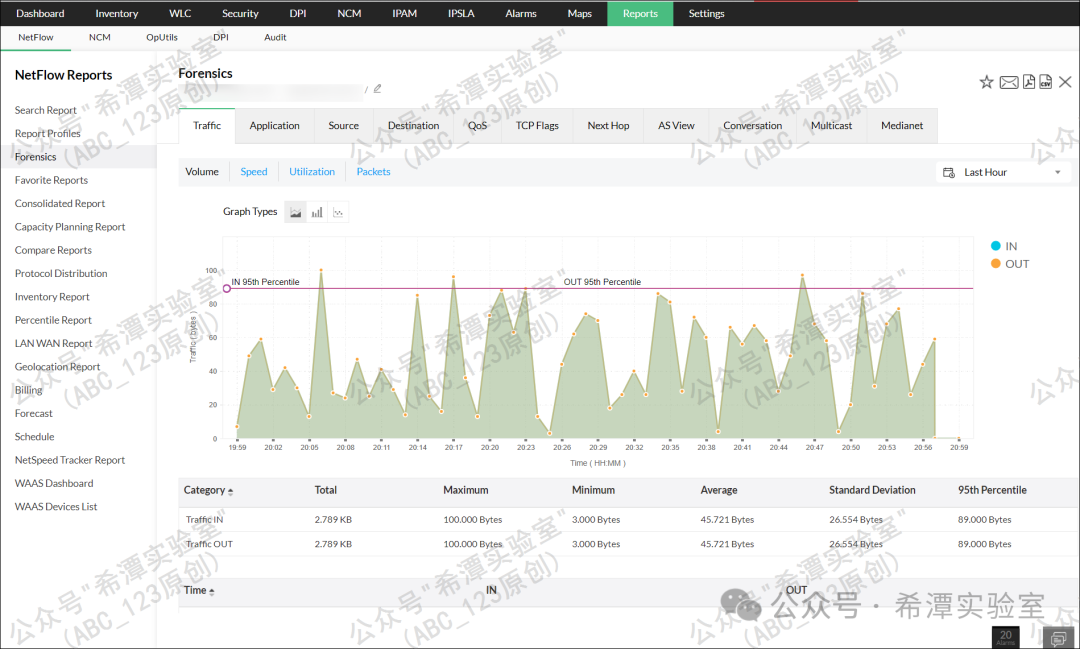Open the Dashboard menu
Viewport: 1080px width, 649px height.
click(x=40, y=13)
